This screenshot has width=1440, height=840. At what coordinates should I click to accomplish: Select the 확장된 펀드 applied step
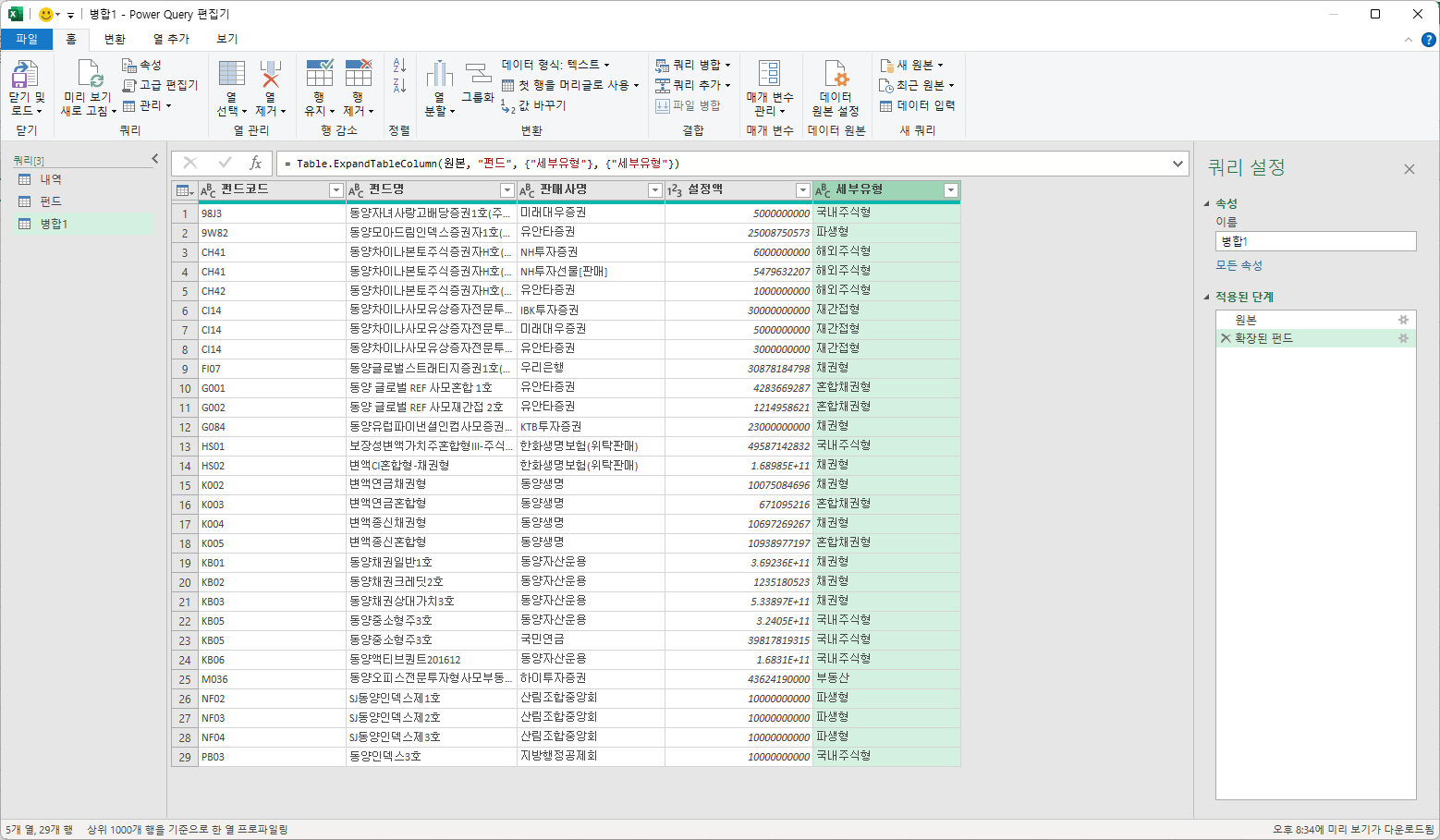tap(1315, 338)
